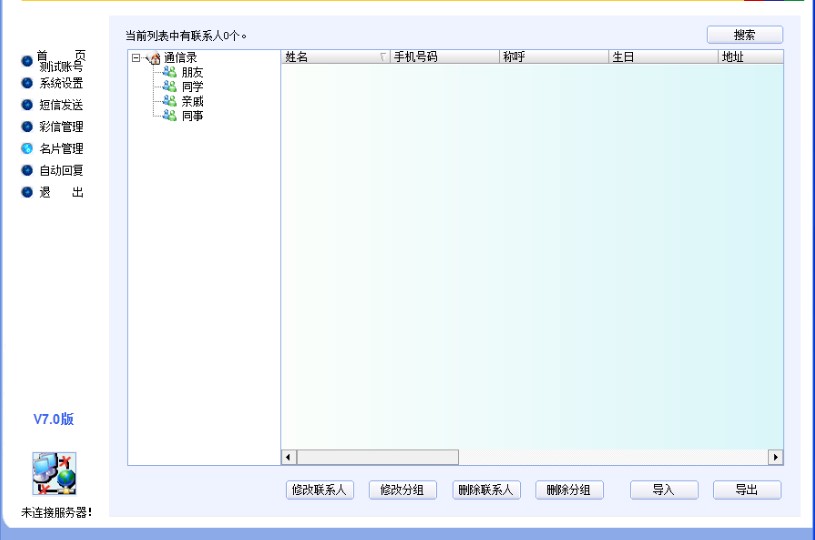Click the 称呼 column header
This screenshot has width=815, height=540.
[554, 57]
